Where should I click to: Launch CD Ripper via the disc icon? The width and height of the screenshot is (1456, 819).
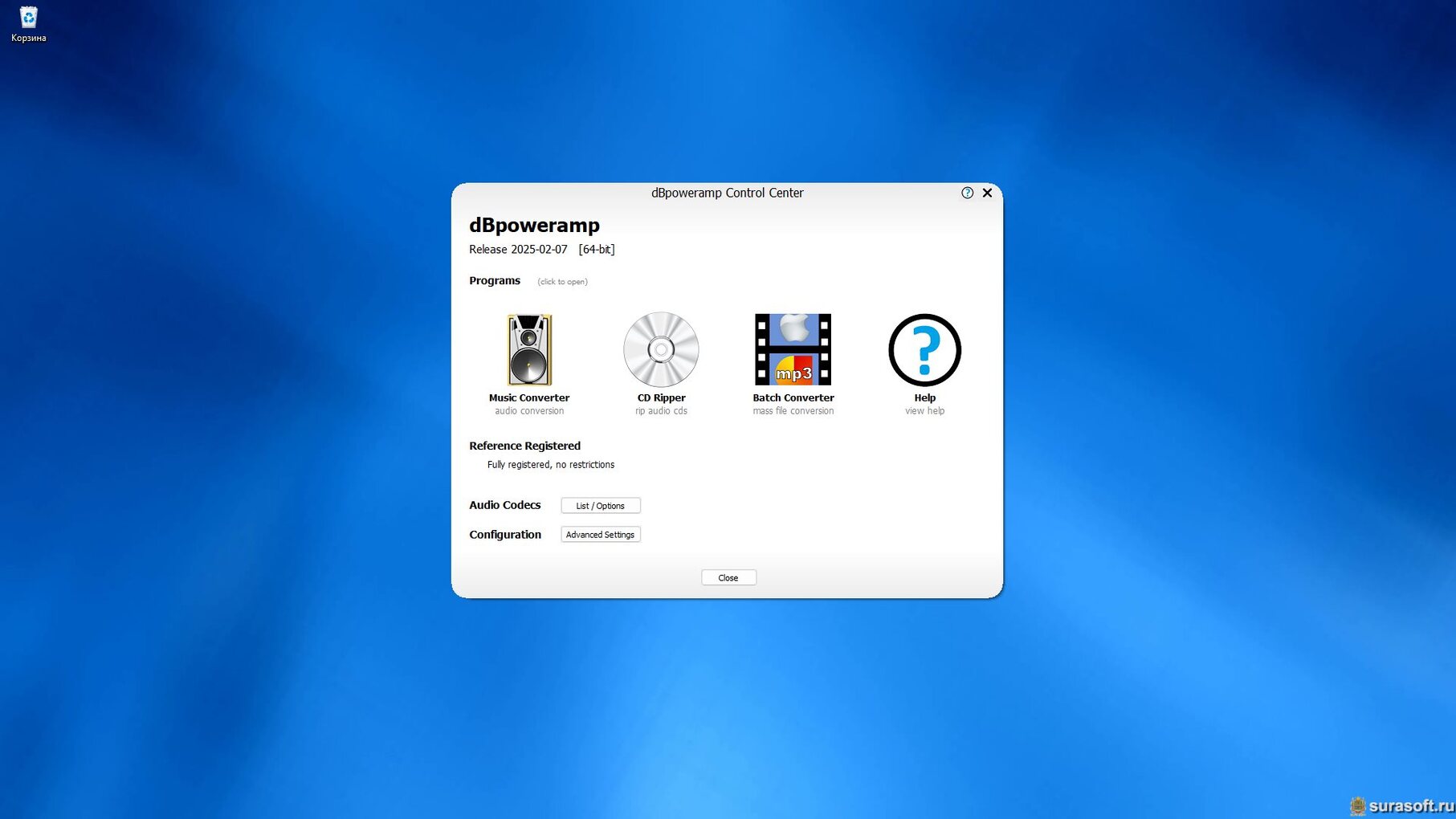tap(661, 350)
